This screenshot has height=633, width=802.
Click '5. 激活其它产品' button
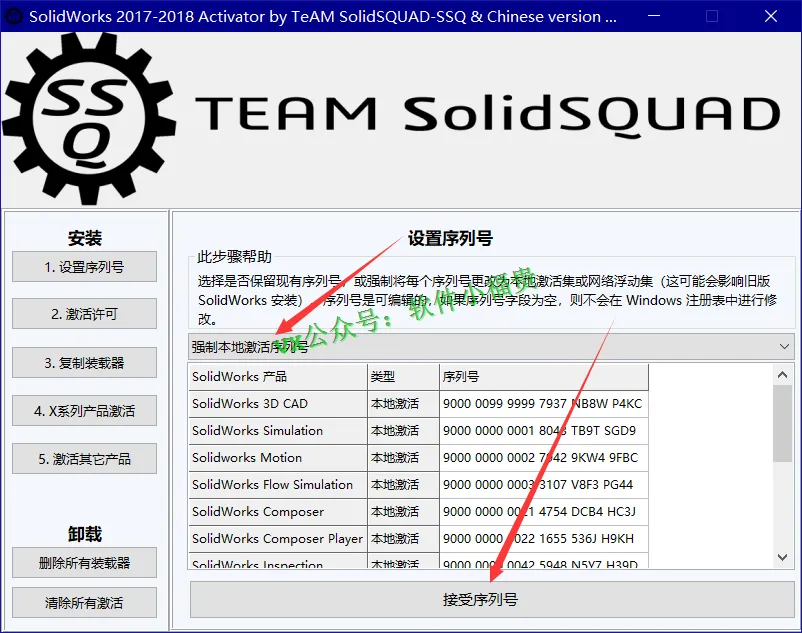click(x=84, y=459)
